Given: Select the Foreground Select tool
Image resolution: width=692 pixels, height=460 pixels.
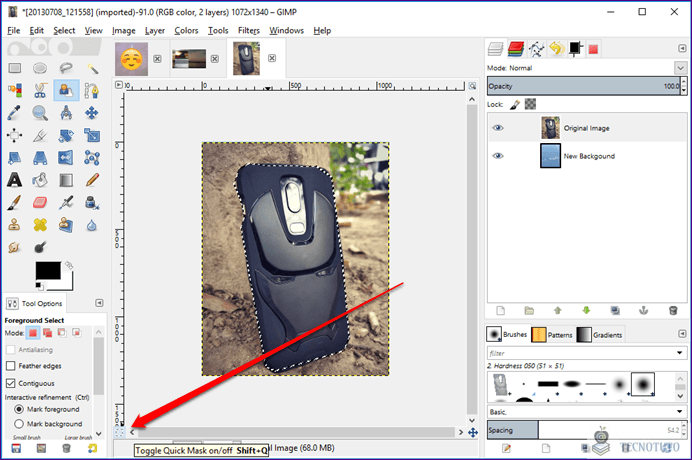Looking at the screenshot, I should 66,90.
